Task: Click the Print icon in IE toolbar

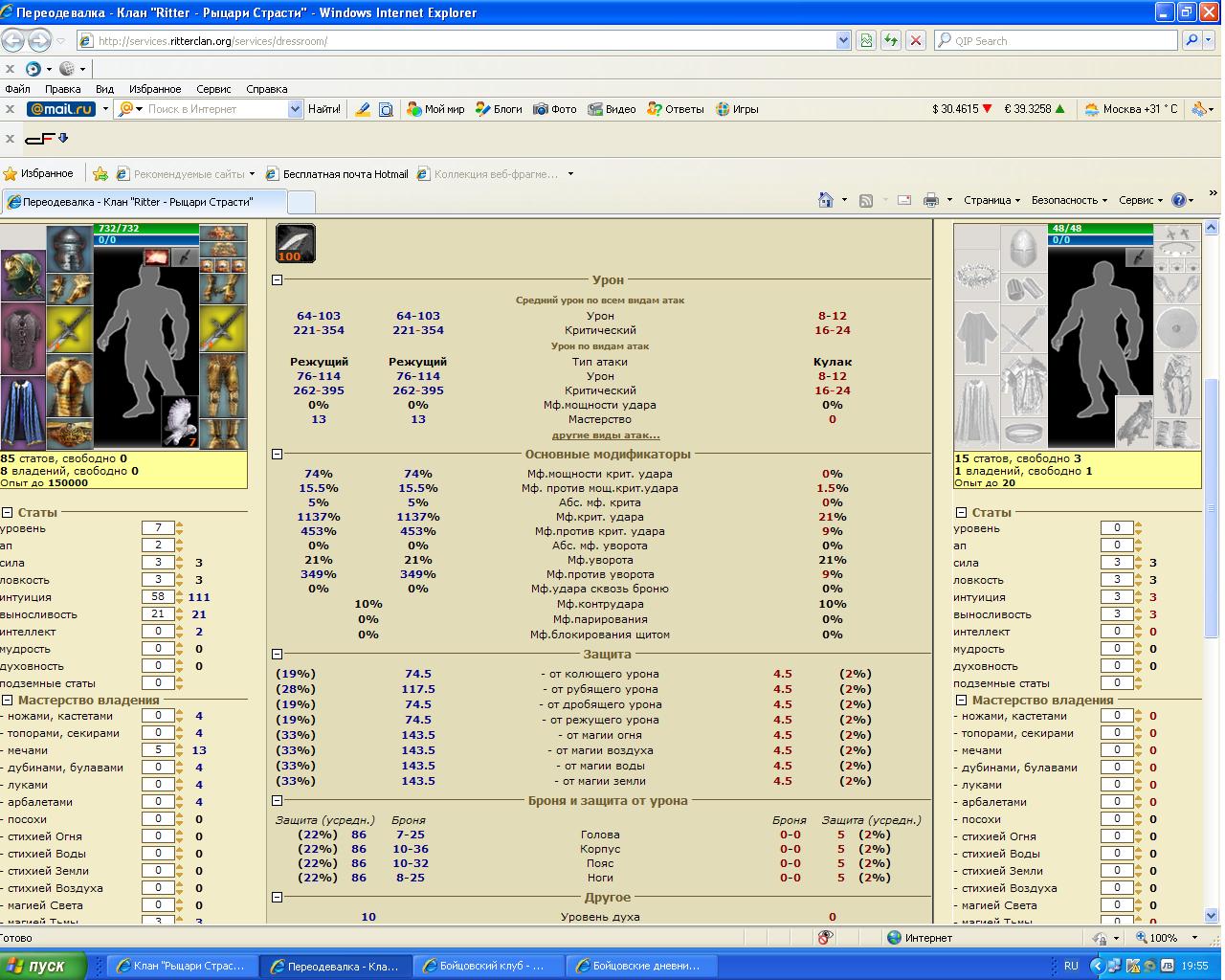Action: 930,200
